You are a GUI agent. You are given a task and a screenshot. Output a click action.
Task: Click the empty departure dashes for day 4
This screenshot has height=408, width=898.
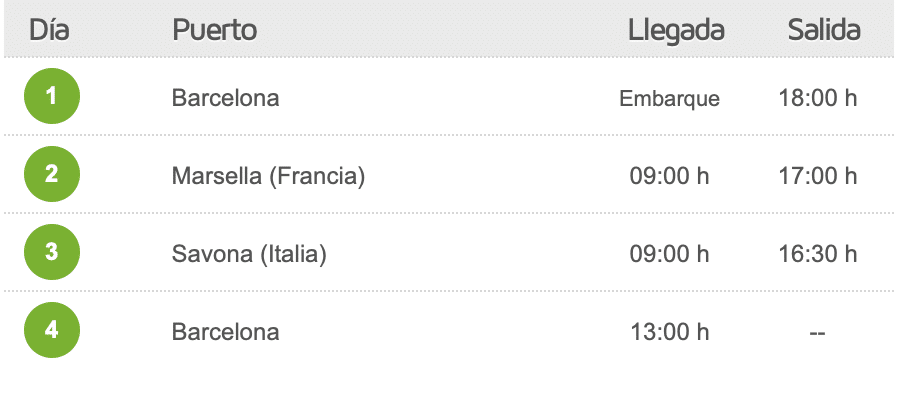(x=817, y=334)
